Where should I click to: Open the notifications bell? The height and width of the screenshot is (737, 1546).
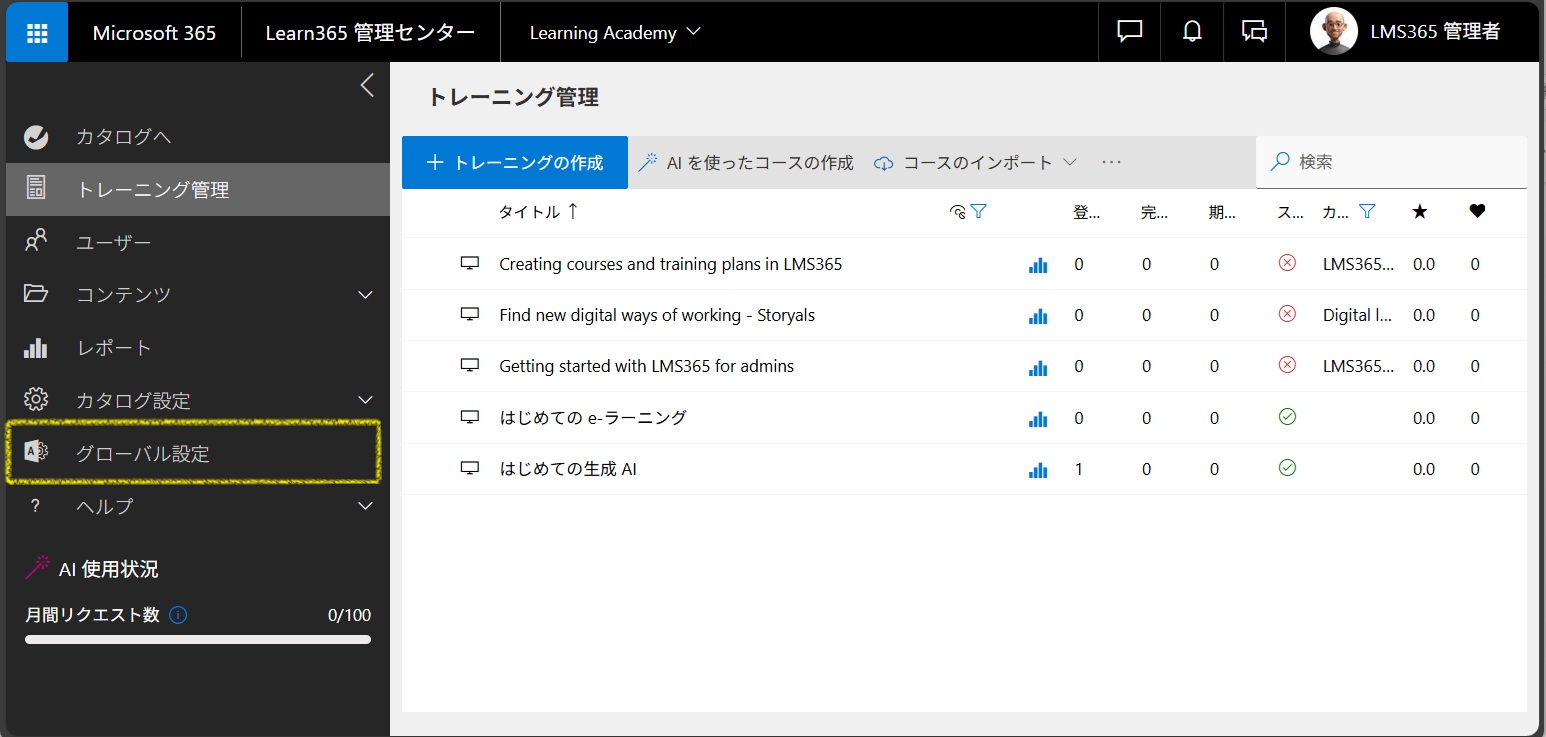pos(1192,32)
